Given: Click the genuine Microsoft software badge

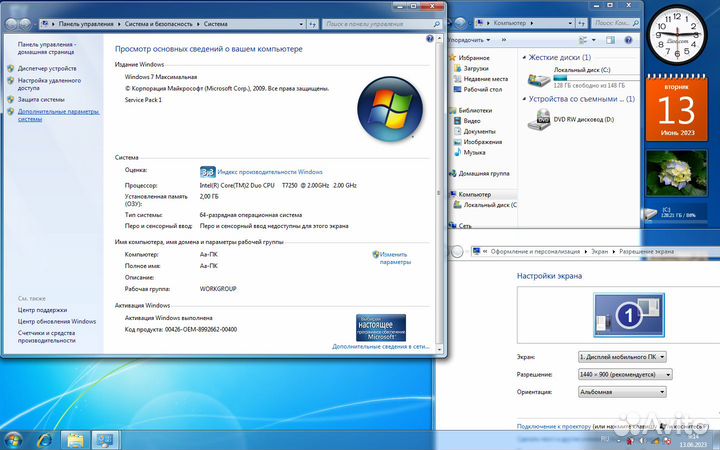Looking at the screenshot, I should pyautogui.click(x=381, y=327).
